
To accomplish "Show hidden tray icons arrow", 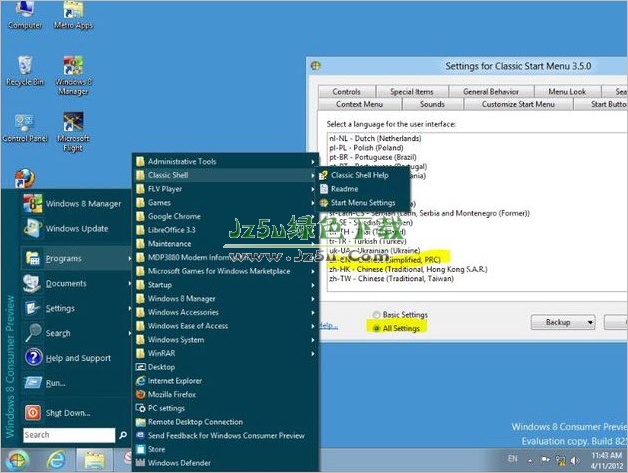I will [530, 461].
